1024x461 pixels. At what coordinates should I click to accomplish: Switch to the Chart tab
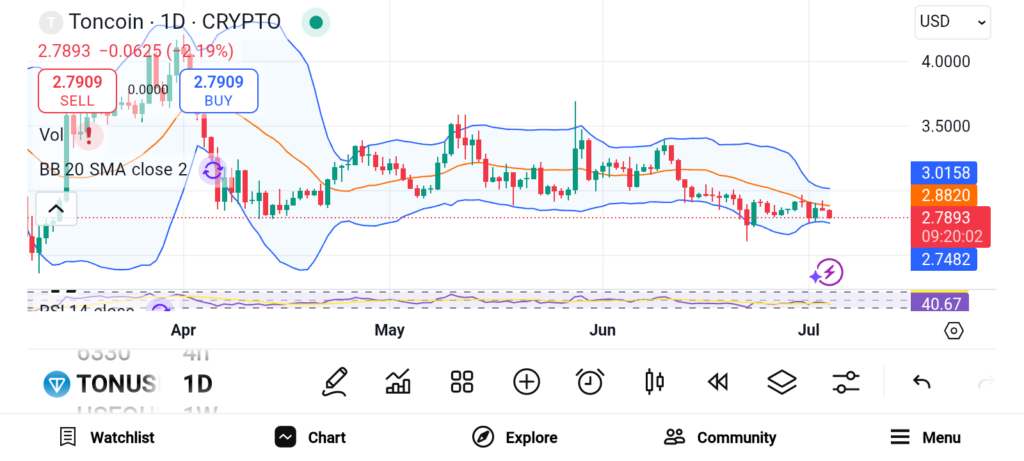pyautogui.click(x=310, y=437)
